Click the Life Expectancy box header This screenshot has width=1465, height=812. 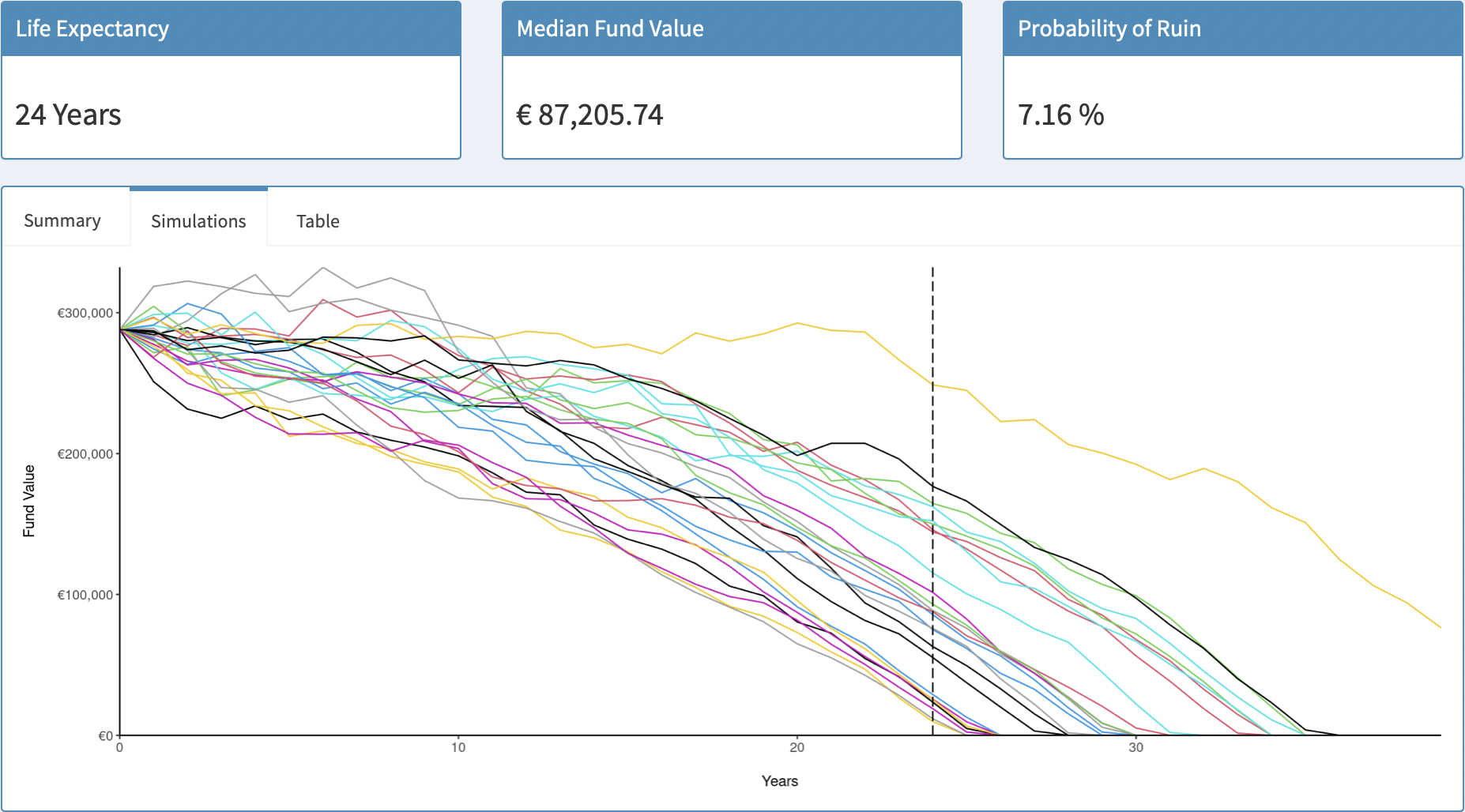(x=92, y=29)
